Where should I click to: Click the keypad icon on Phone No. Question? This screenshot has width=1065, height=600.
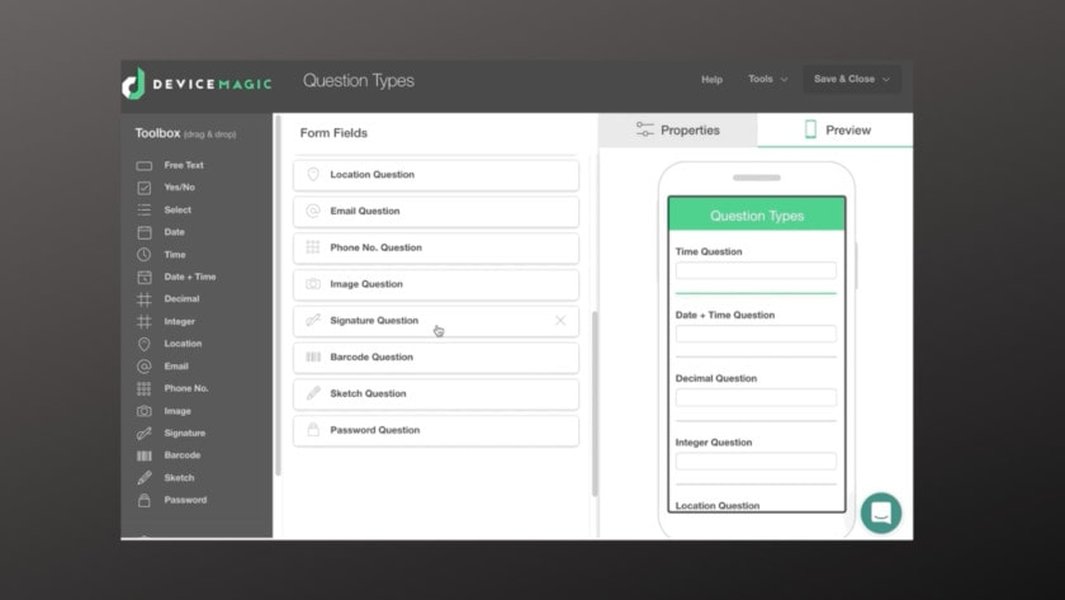click(313, 247)
